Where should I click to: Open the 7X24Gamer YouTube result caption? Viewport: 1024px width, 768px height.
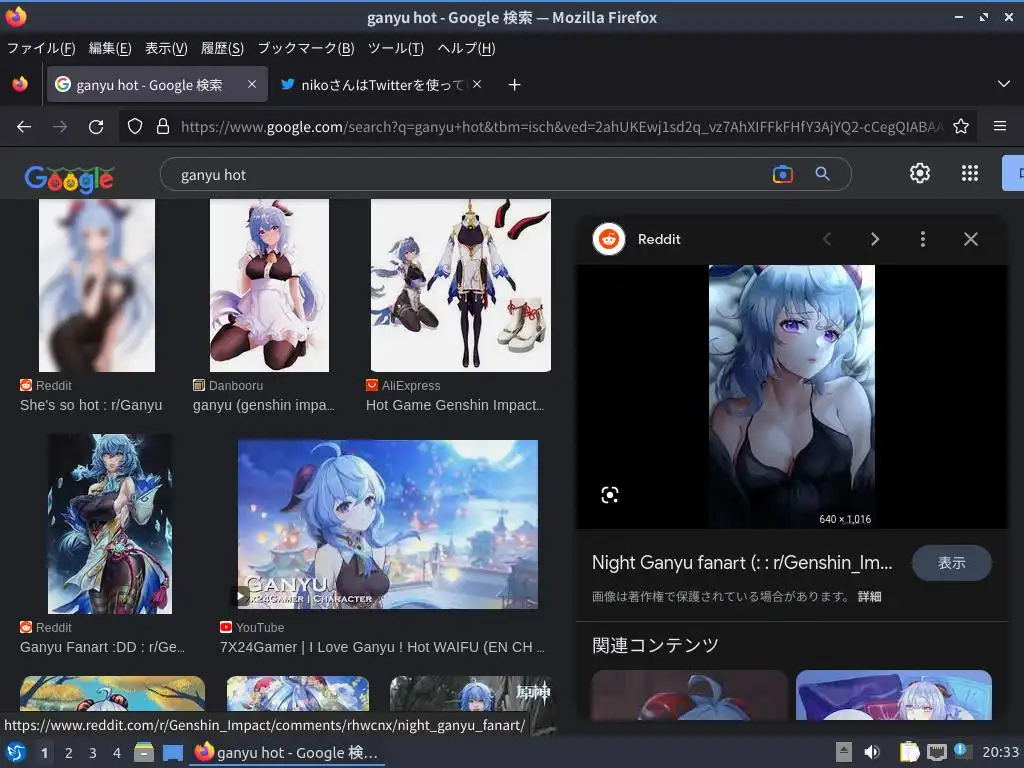click(381, 647)
